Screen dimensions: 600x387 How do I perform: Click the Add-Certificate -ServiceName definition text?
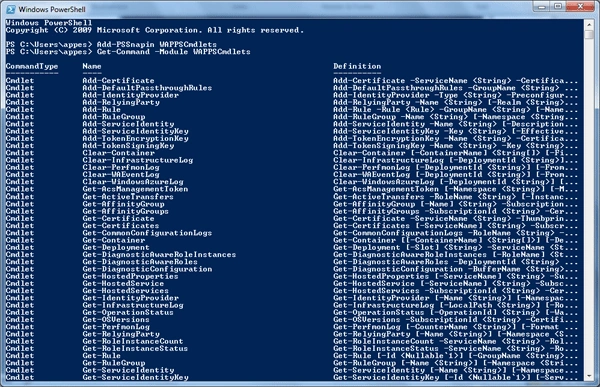pyautogui.click(x=455, y=81)
